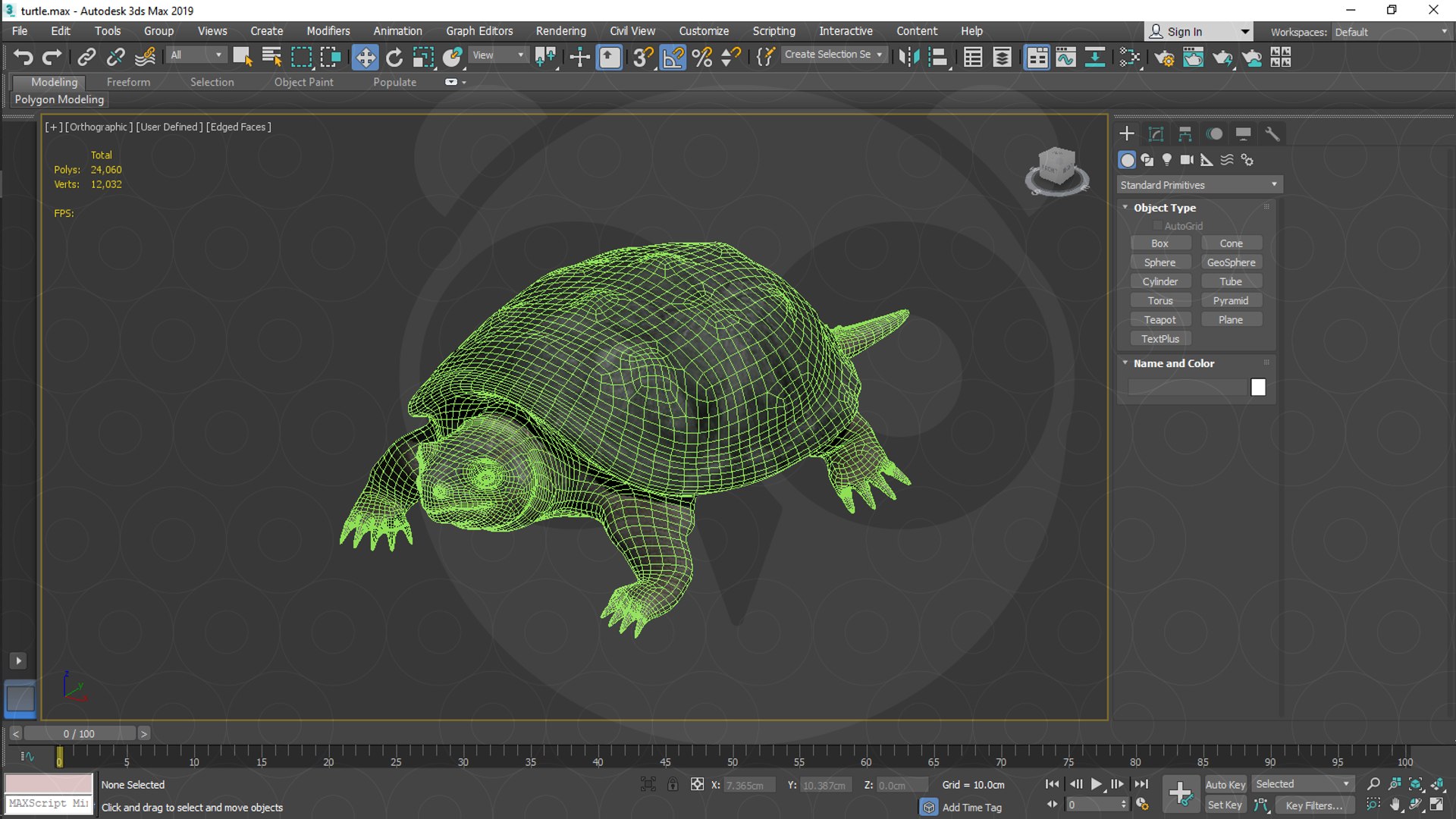Switch to Lights category icon
The image size is (1456, 819).
point(1167,160)
